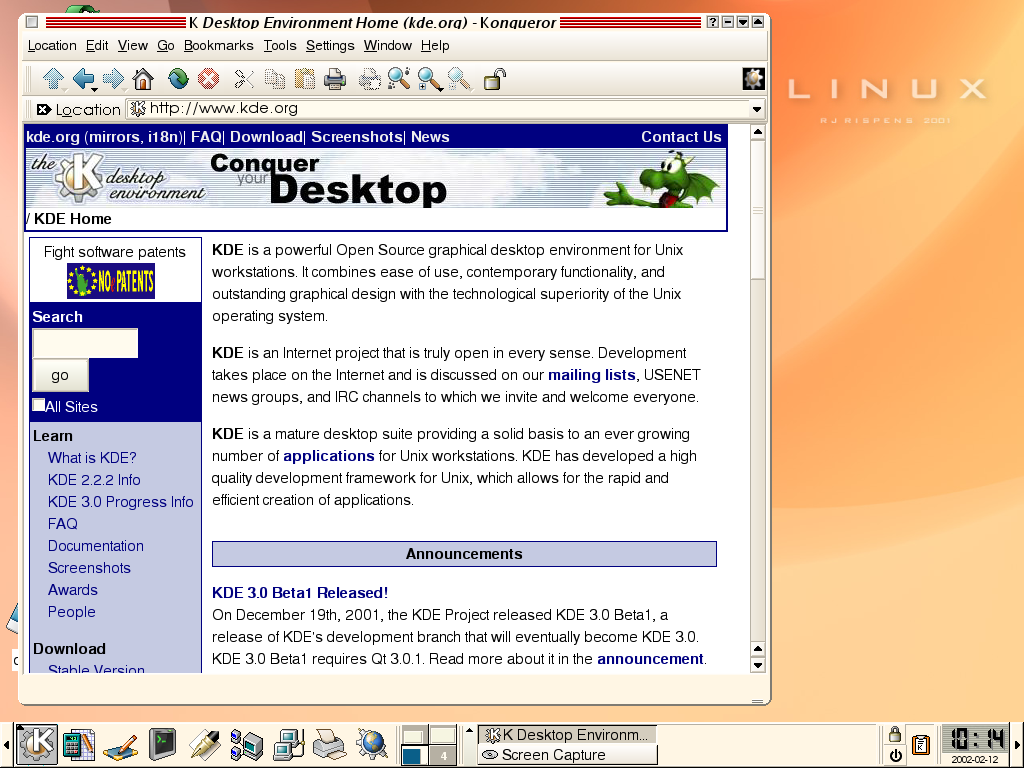Navigate forward with the Forward arrow
Viewport: 1024px width, 768px height.
click(x=113, y=78)
